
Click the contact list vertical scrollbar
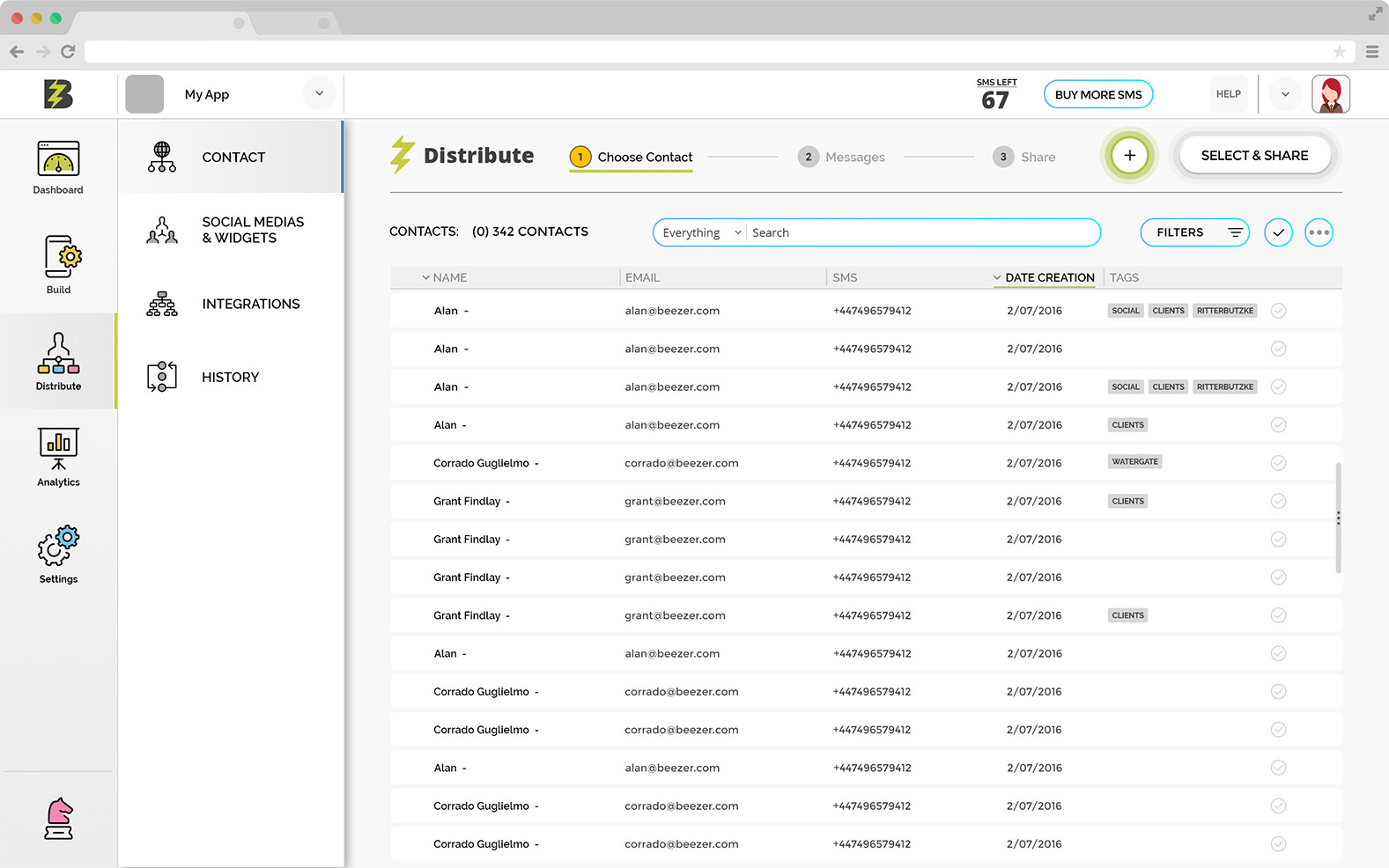[x=1338, y=518]
